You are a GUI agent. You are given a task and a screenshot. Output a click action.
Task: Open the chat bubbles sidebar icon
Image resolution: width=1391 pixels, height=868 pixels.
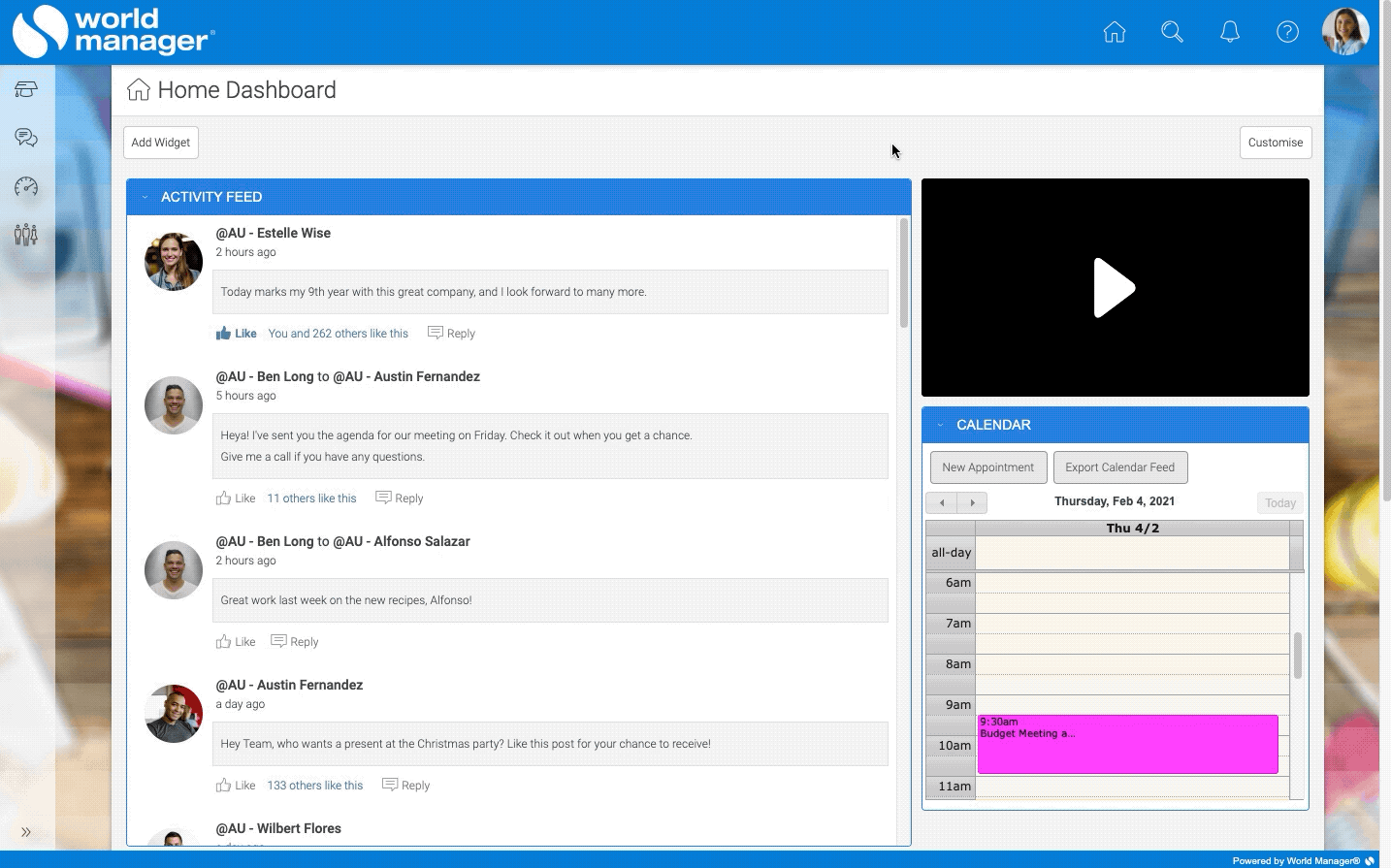26,138
